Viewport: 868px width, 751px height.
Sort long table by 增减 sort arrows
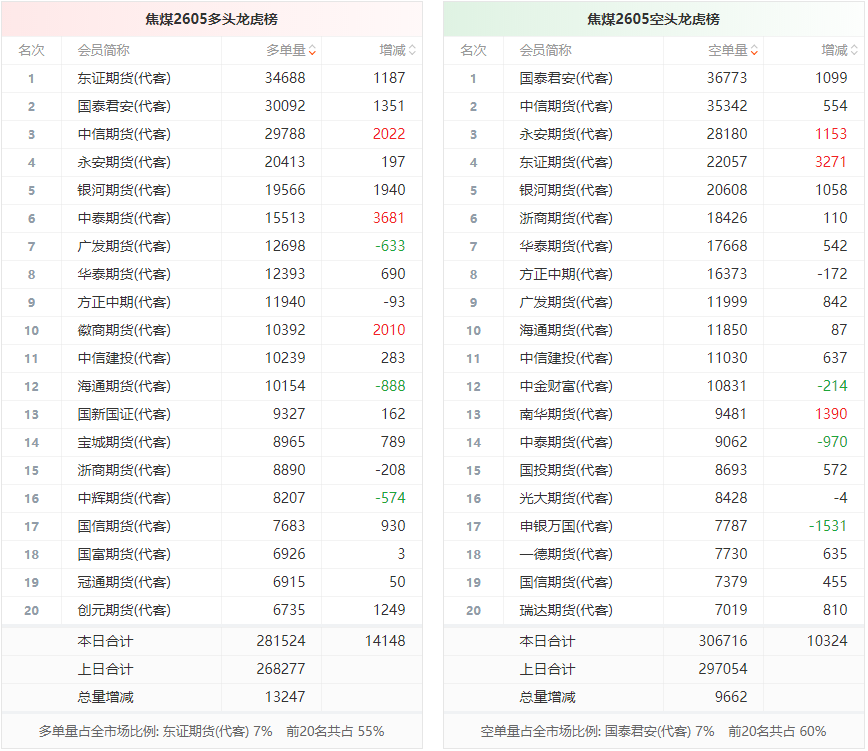pyautogui.click(x=412, y=50)
